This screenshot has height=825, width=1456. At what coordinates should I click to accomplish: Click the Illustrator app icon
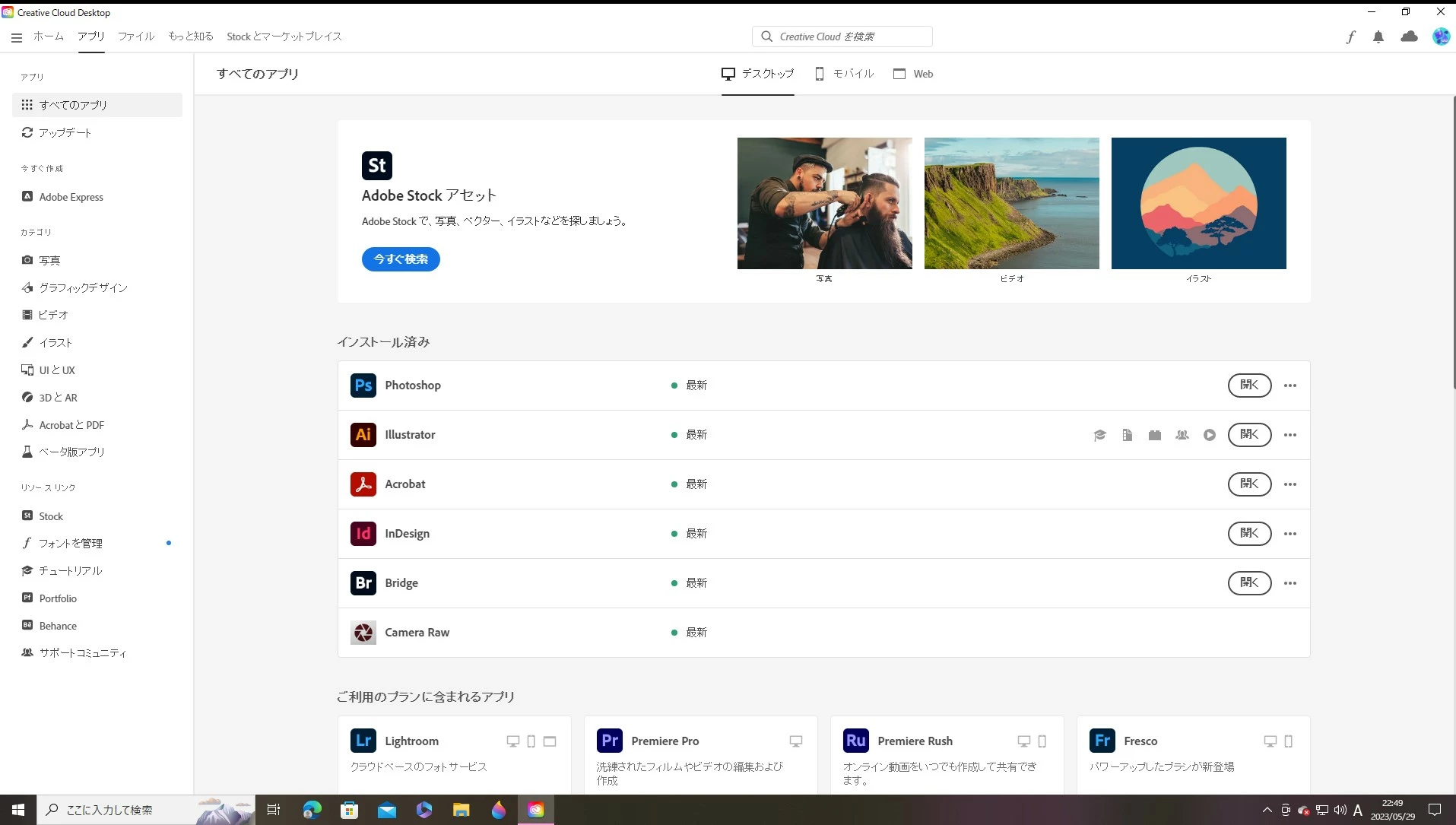[x=363, y=435]
